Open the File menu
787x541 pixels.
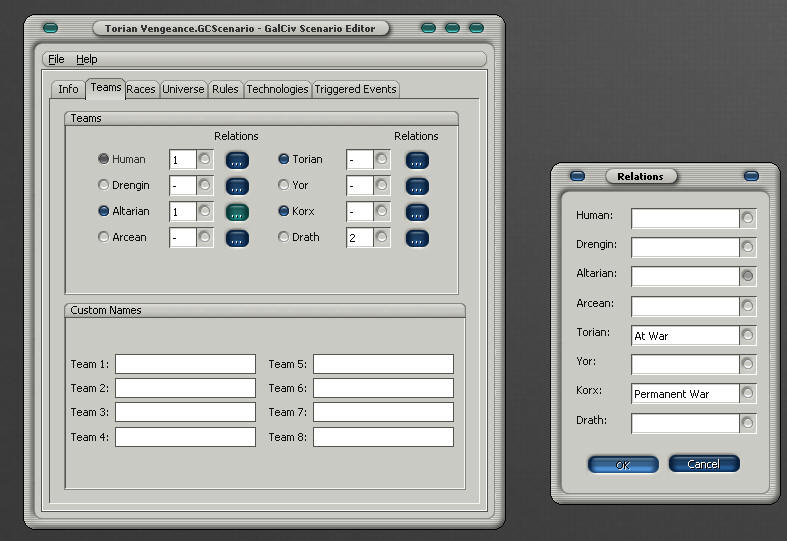coord(56,59)
